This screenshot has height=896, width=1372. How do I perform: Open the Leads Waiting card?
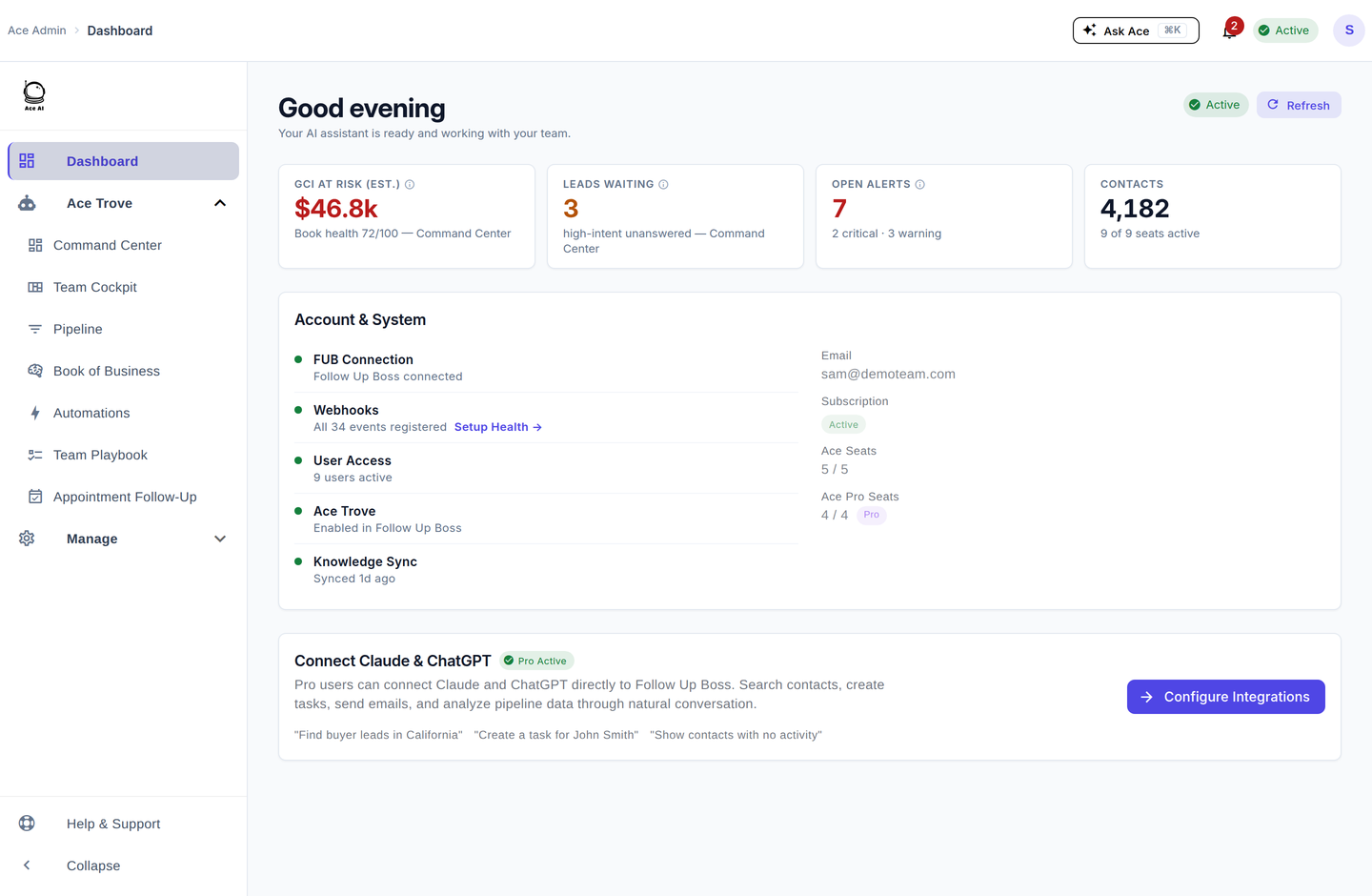676,216
